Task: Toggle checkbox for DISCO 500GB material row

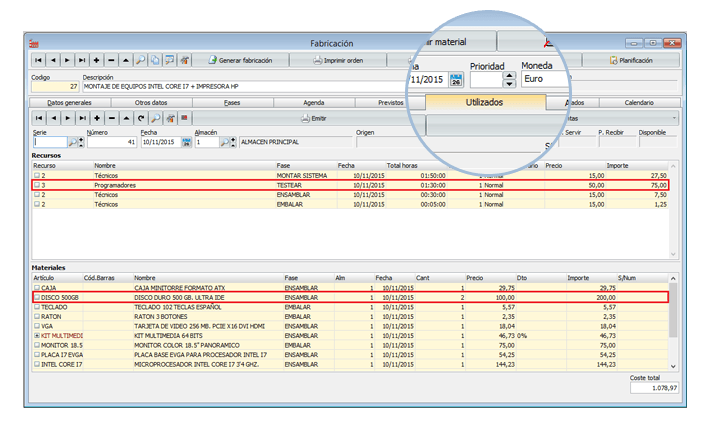Action: click(36, 297)
